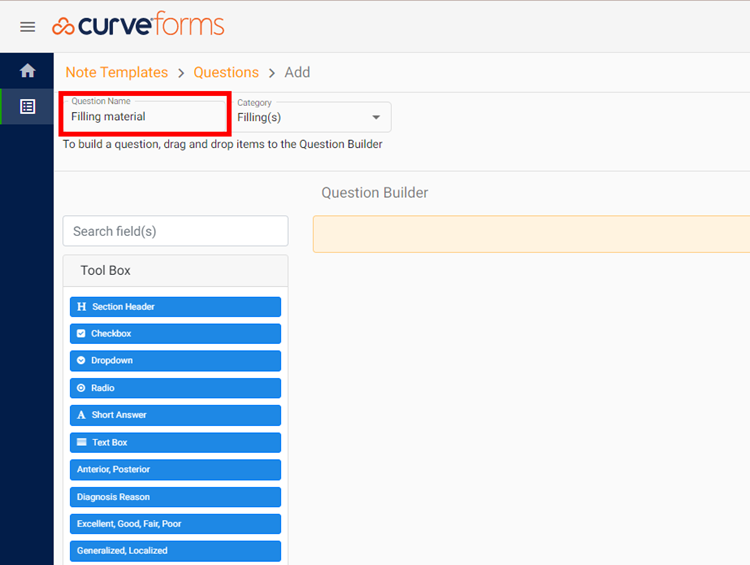Image resolution: width=750 pixels, height=565 pixels.
Task: Click the Question Name input field
Action: 145,115
